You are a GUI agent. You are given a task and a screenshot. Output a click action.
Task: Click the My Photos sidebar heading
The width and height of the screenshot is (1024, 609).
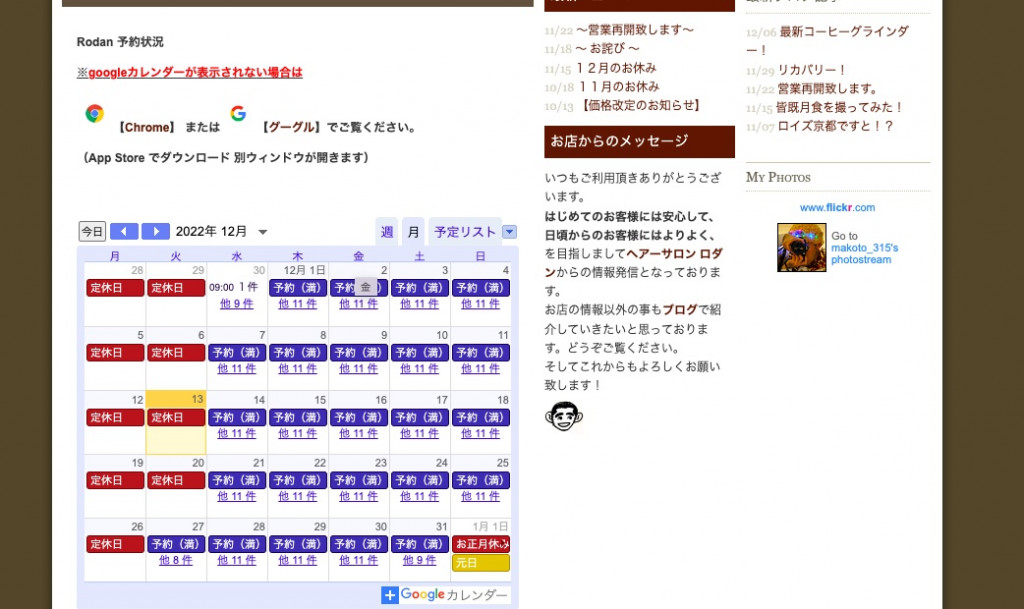tap(778, 178)
